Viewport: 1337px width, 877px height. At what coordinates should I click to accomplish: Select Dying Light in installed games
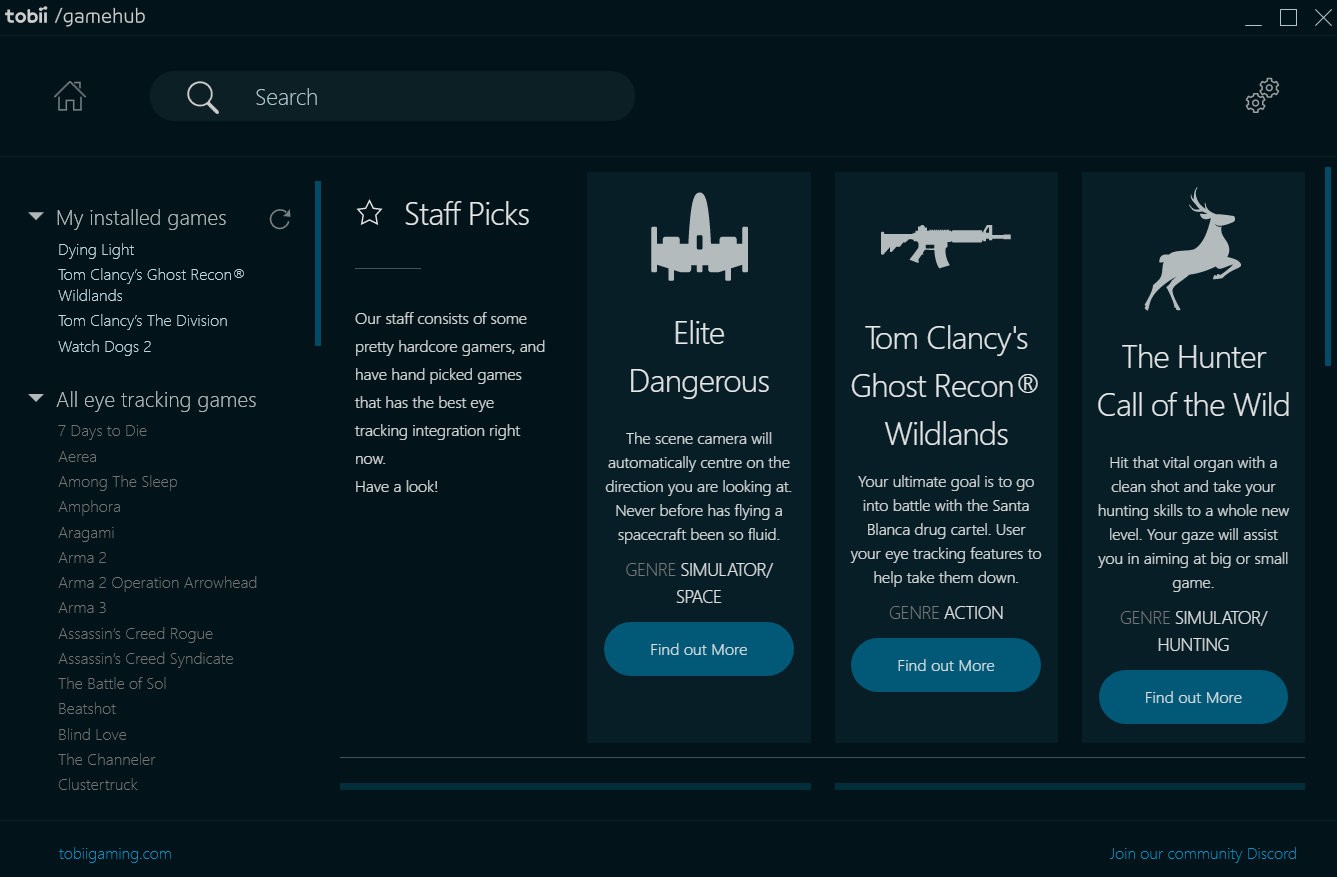(96, 250)
